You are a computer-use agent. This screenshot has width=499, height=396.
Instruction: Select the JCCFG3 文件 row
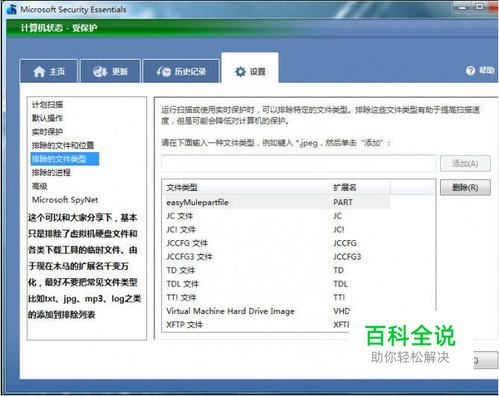pos(277,257)
